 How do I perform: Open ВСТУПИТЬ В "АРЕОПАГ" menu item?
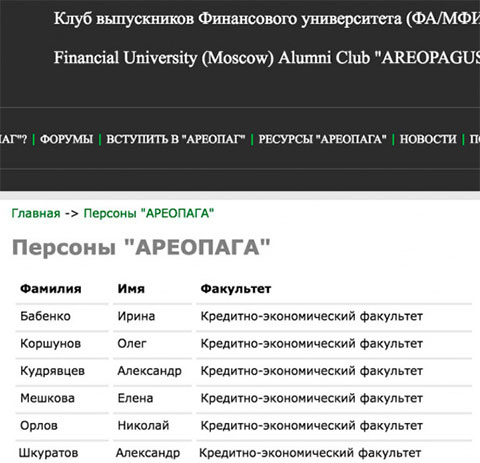pyautogui.click(x=176, y=139)
